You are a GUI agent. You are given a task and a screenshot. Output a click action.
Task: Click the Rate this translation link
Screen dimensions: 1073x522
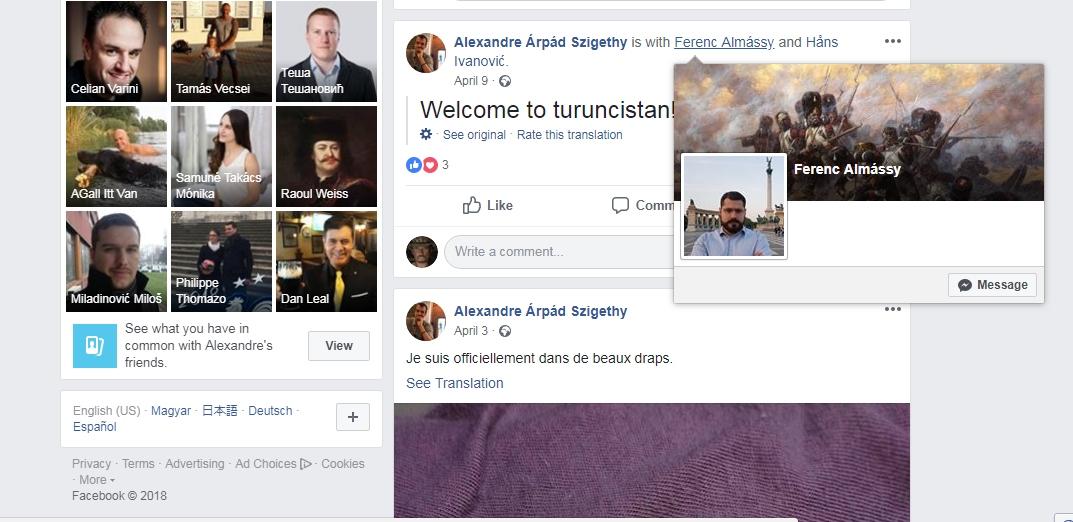[569, 135]
